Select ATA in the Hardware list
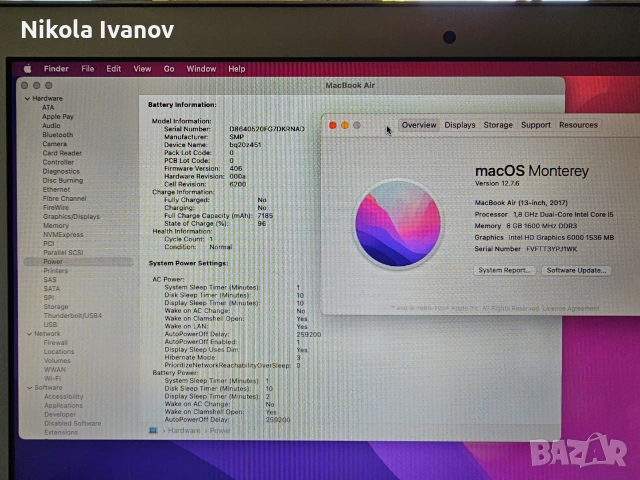 (x=48, y=107)
